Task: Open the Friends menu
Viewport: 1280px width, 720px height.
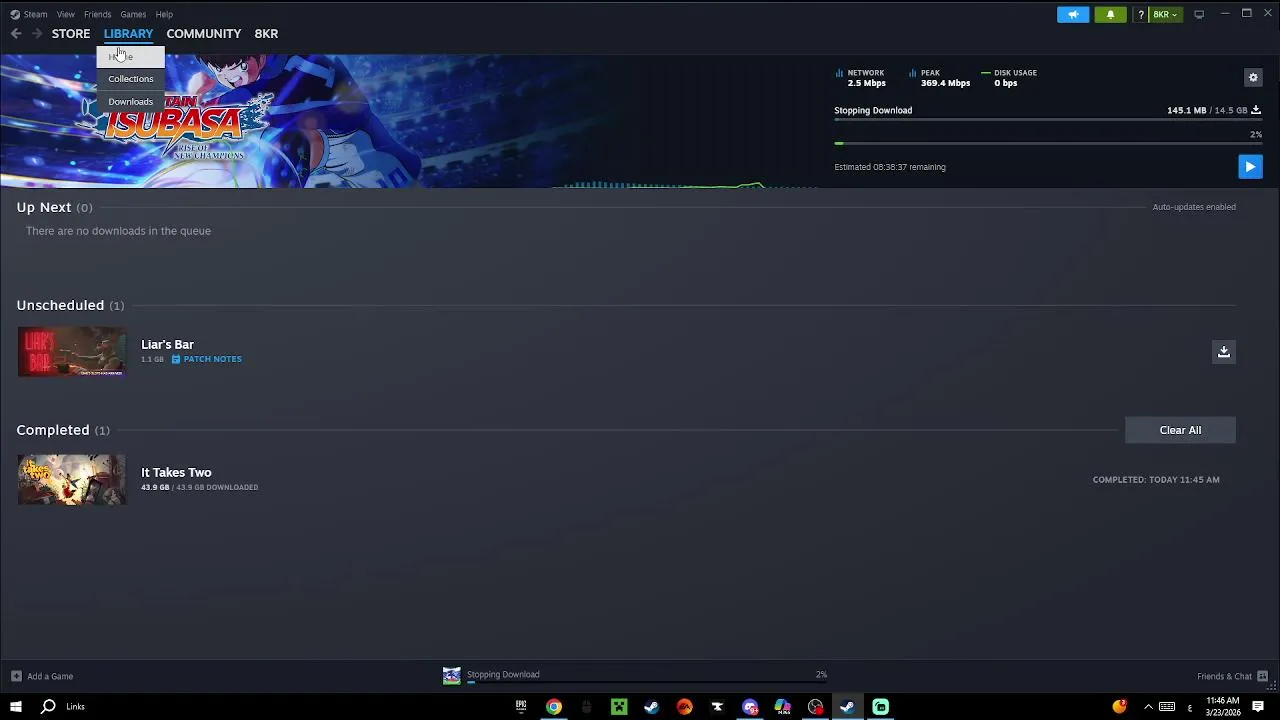Action: [98, 14]
